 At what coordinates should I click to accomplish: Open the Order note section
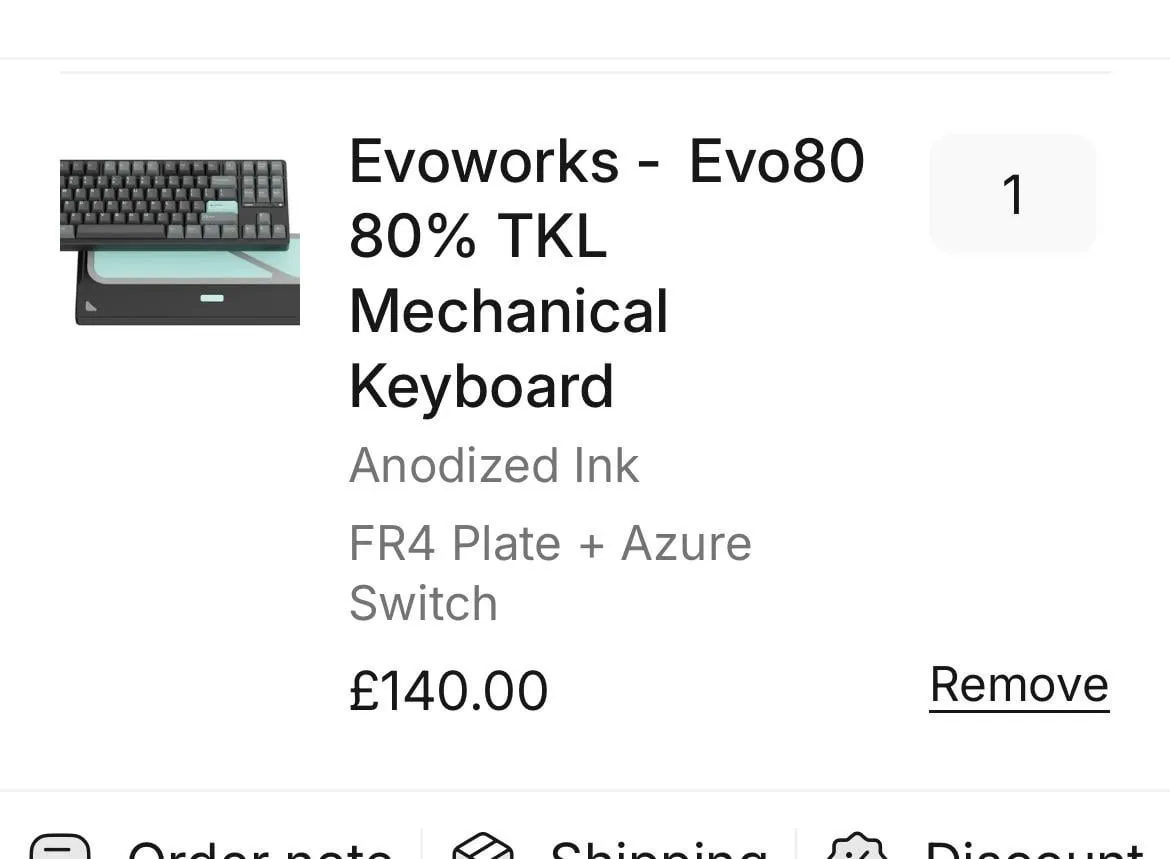point(258,850)
